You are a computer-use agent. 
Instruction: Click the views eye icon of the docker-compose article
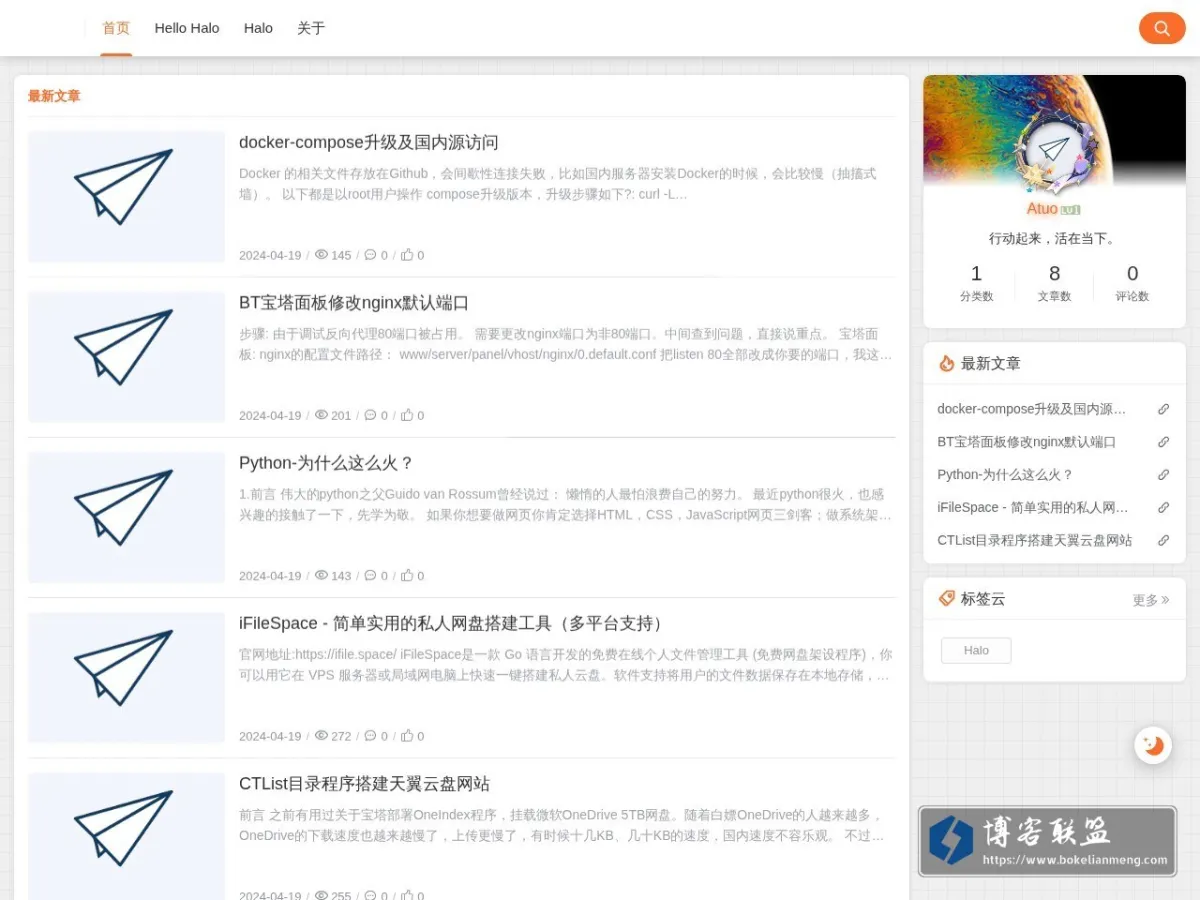pyautogui.click(x=321, y=255)
